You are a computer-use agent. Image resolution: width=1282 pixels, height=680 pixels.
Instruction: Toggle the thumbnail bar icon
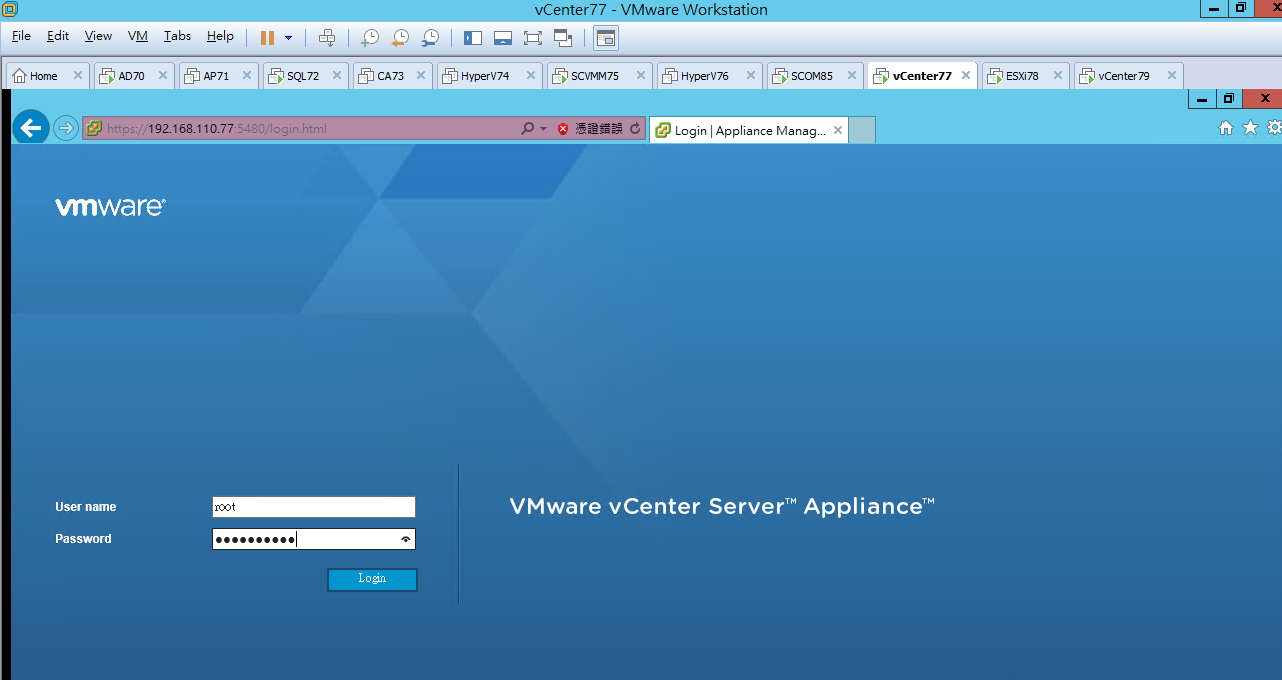click(x=503, y=38)
